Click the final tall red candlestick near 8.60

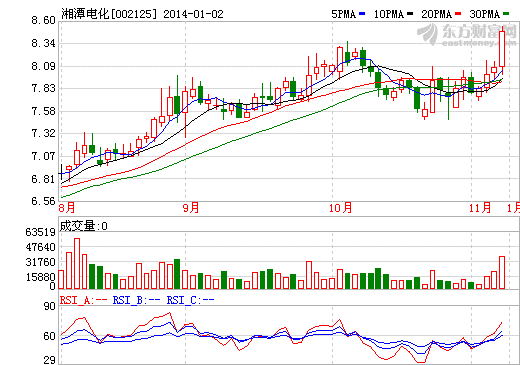(x=502, y=49)
